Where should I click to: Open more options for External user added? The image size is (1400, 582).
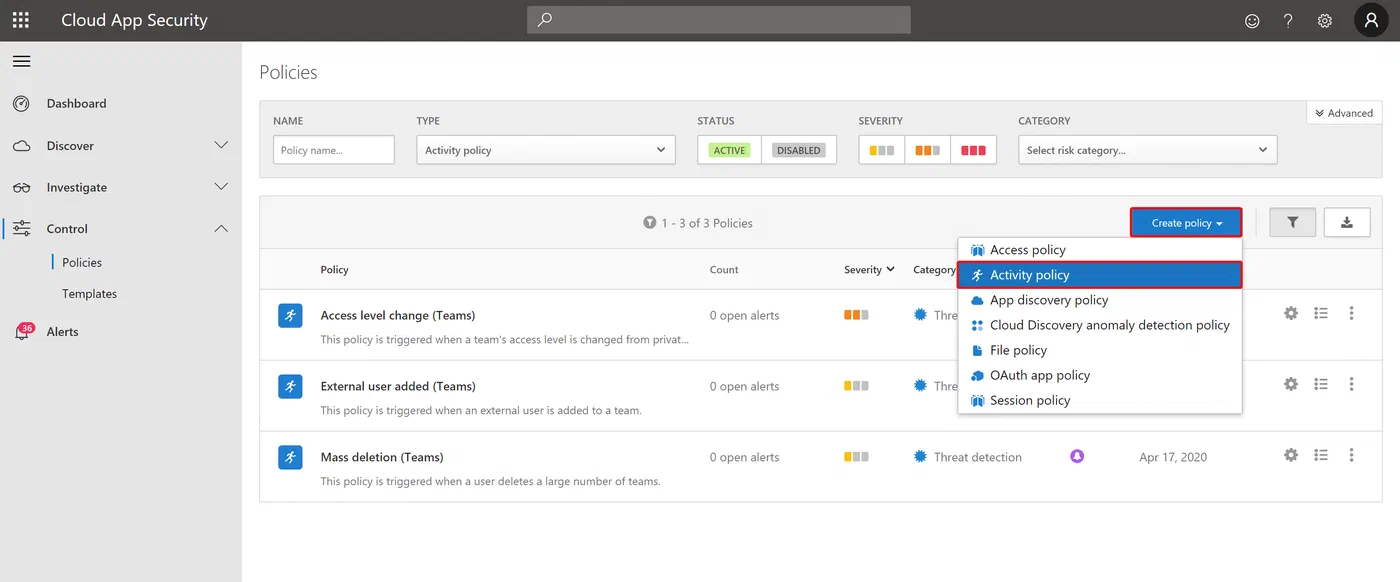1351,384
